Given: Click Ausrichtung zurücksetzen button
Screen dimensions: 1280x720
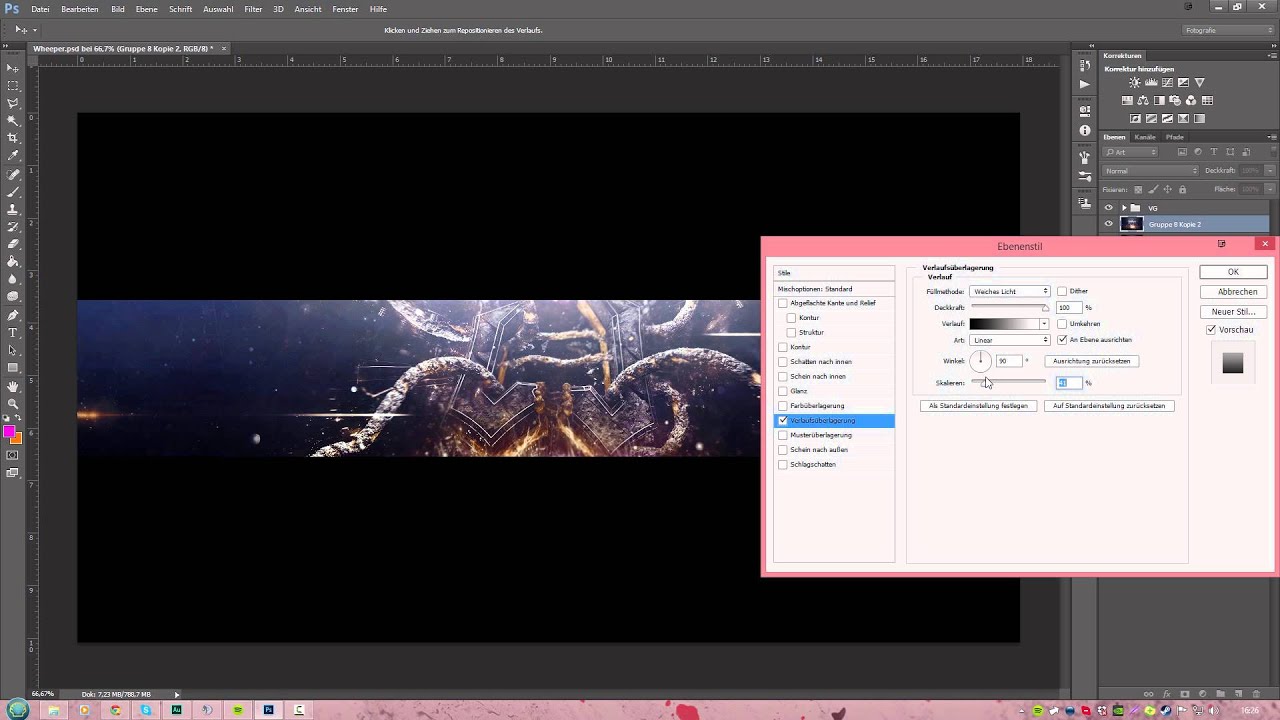Looking at the screenshot, I should [x=1091, y=361].
